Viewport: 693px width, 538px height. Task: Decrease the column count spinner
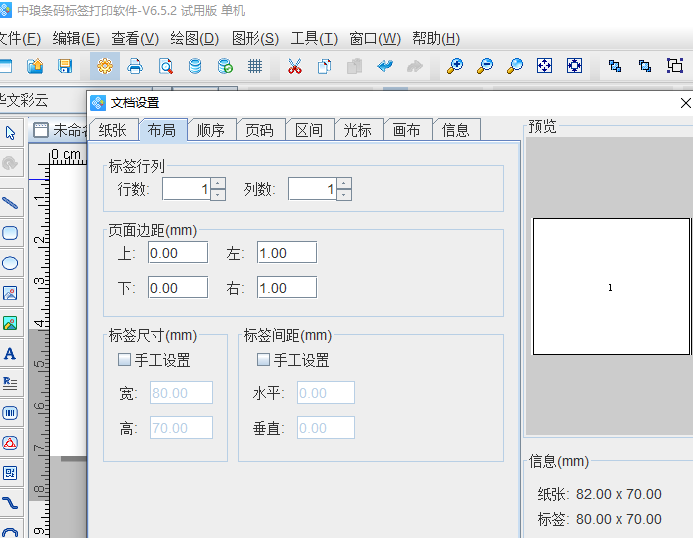(344, 195)
